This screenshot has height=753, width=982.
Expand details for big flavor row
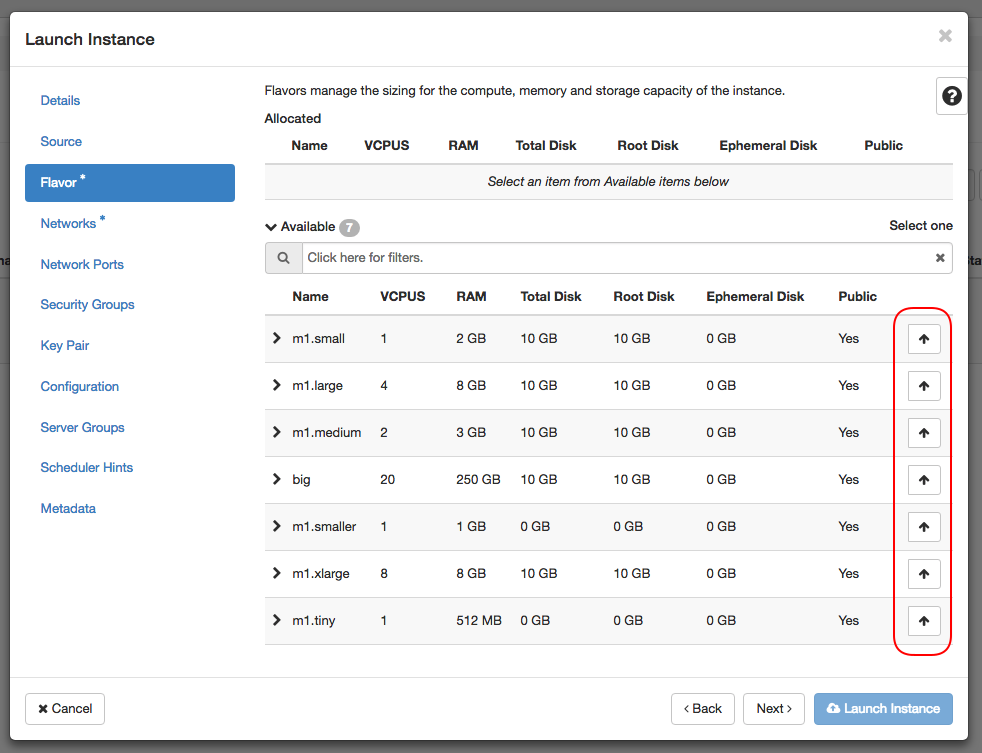coord(276,479)
